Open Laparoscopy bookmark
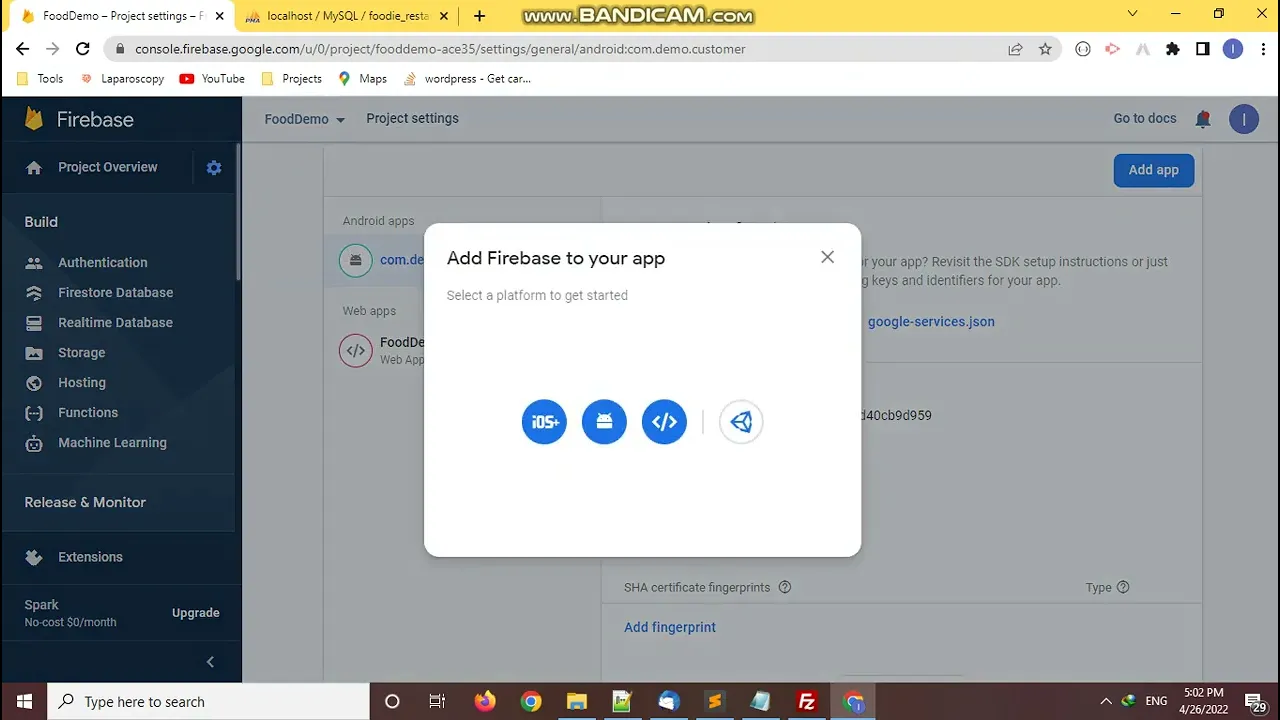Screen dimensions: 1280x720 click(x=121, y=78)
